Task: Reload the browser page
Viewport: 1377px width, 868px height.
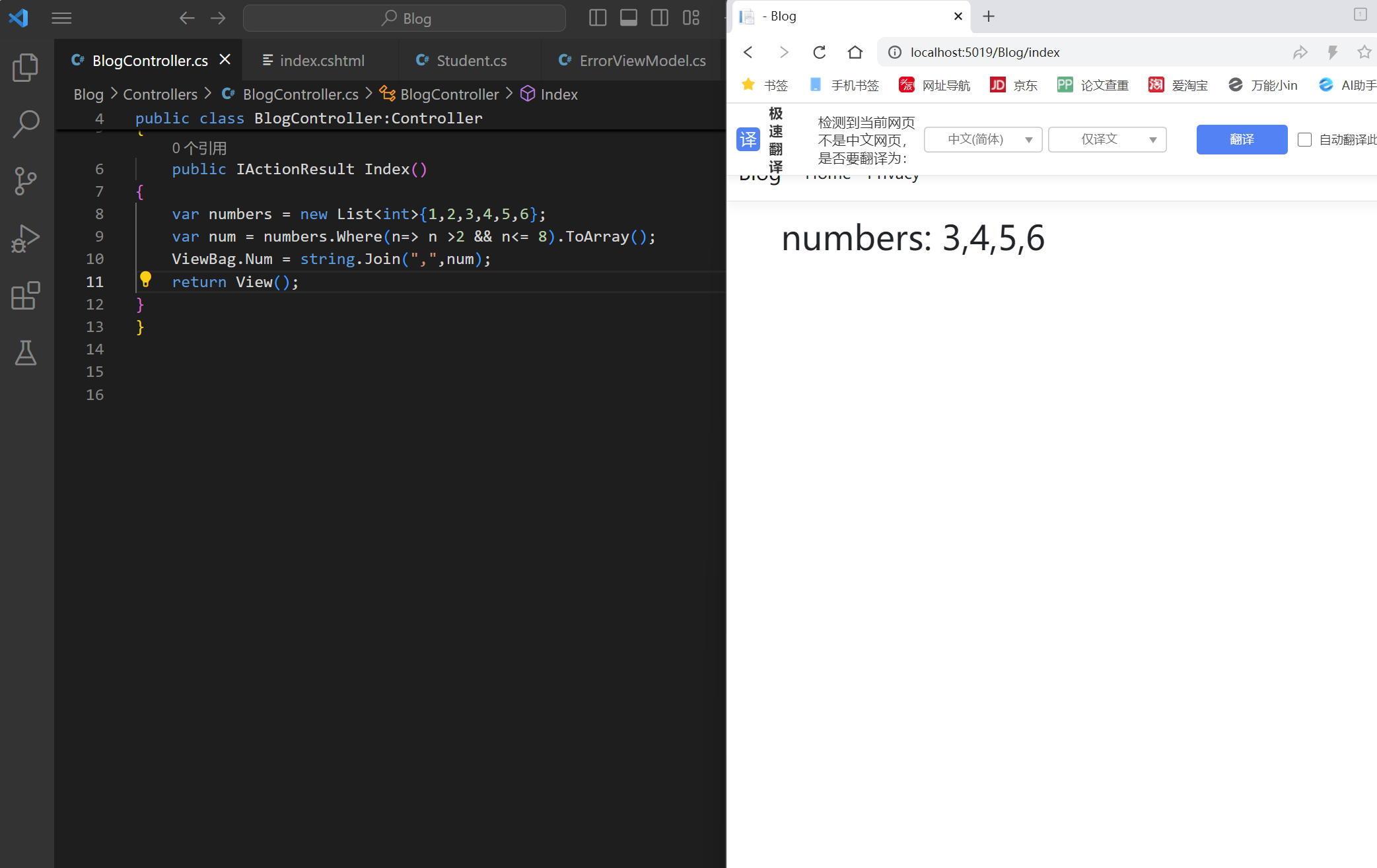Action: pos(819,52)
